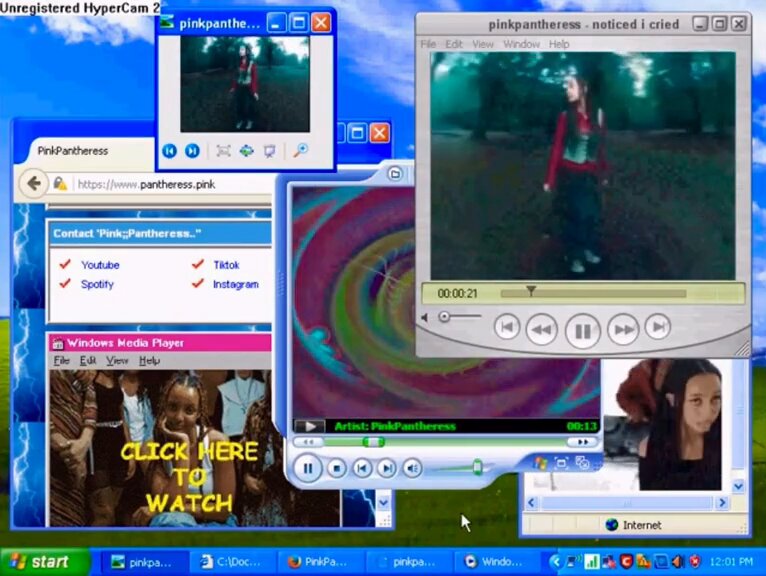Open View menu in QuickTime window
The image size is (766, 576).
[483, 44]
